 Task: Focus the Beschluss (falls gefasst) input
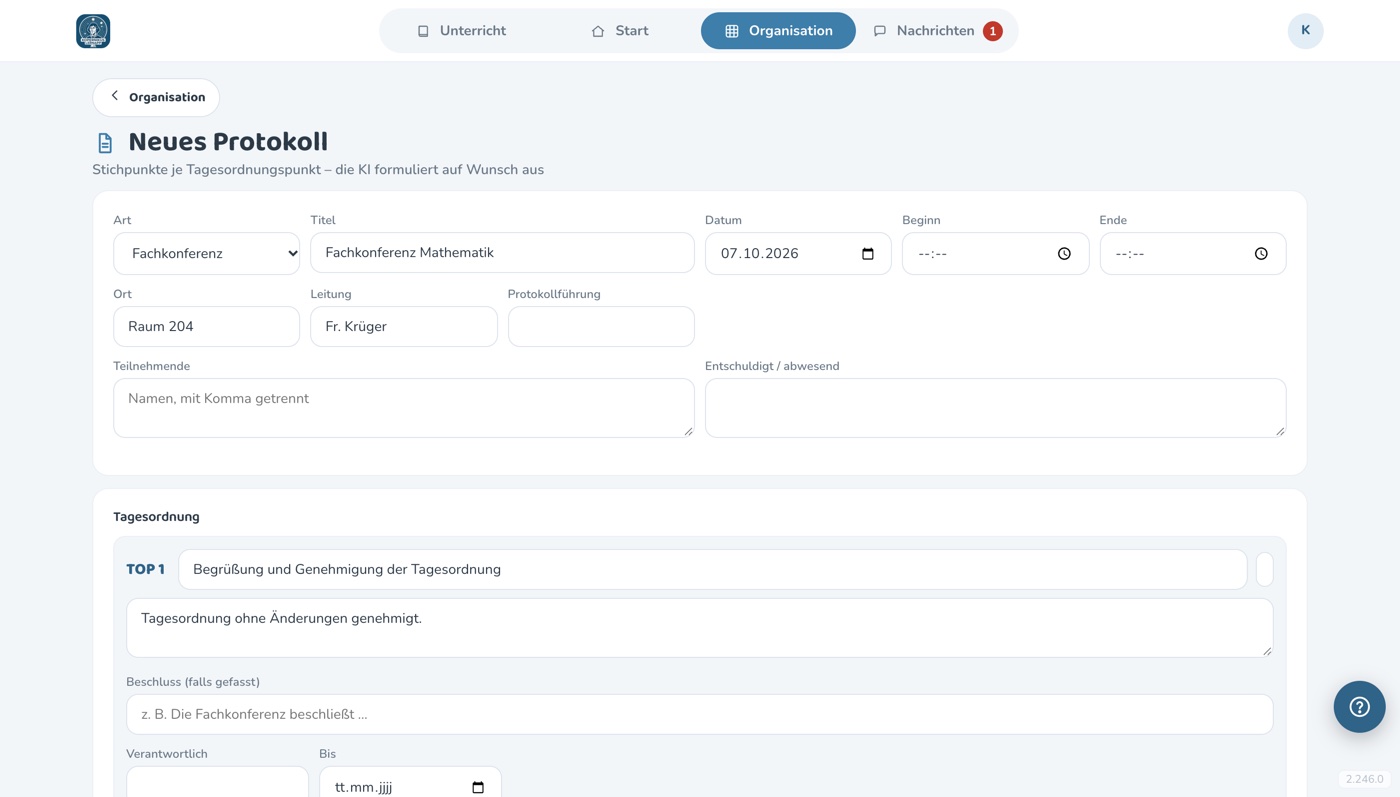[x=700, y=714]
